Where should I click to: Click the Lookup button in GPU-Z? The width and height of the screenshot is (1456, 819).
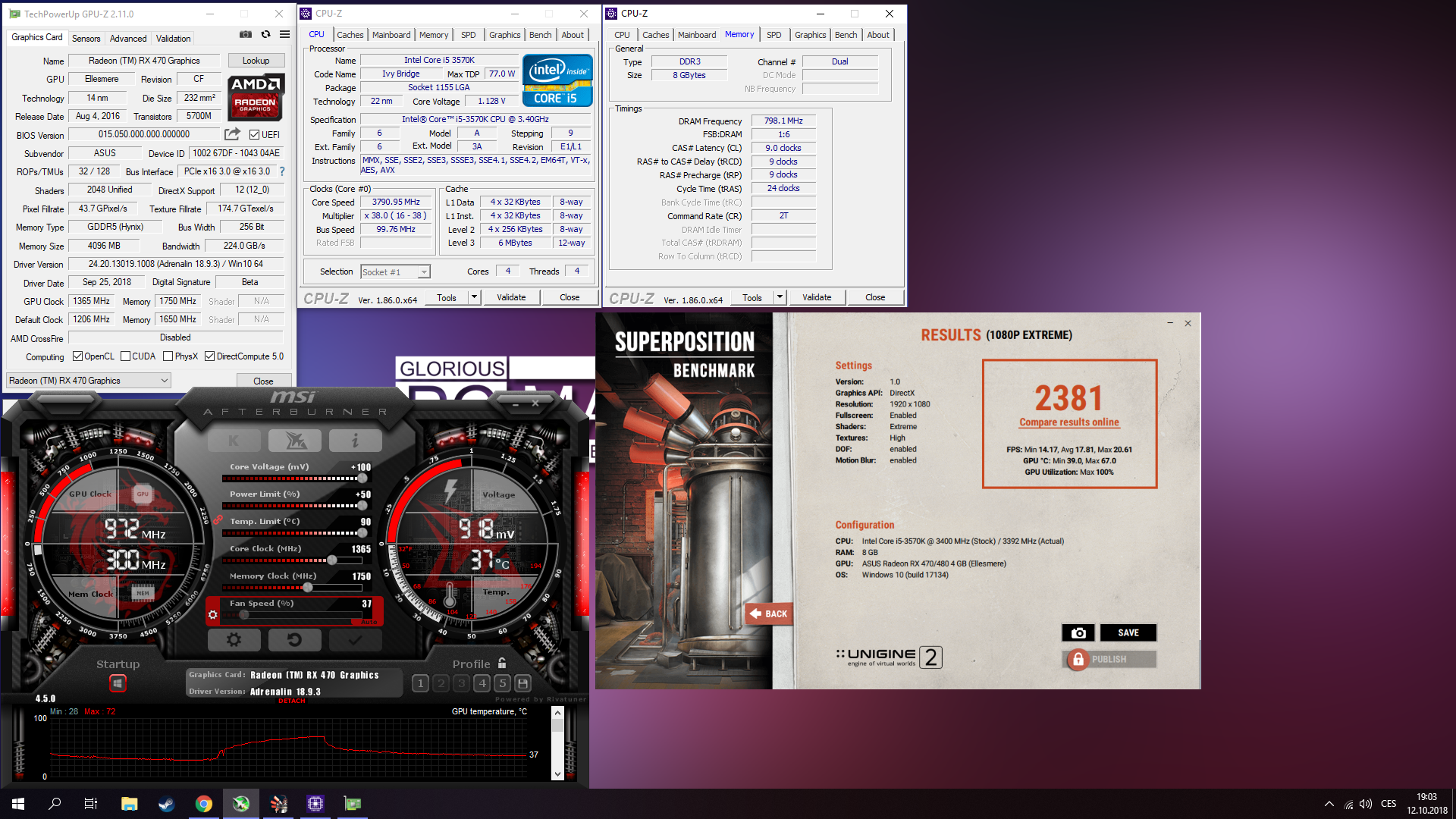pyautogui.click(x=256, y=61)
